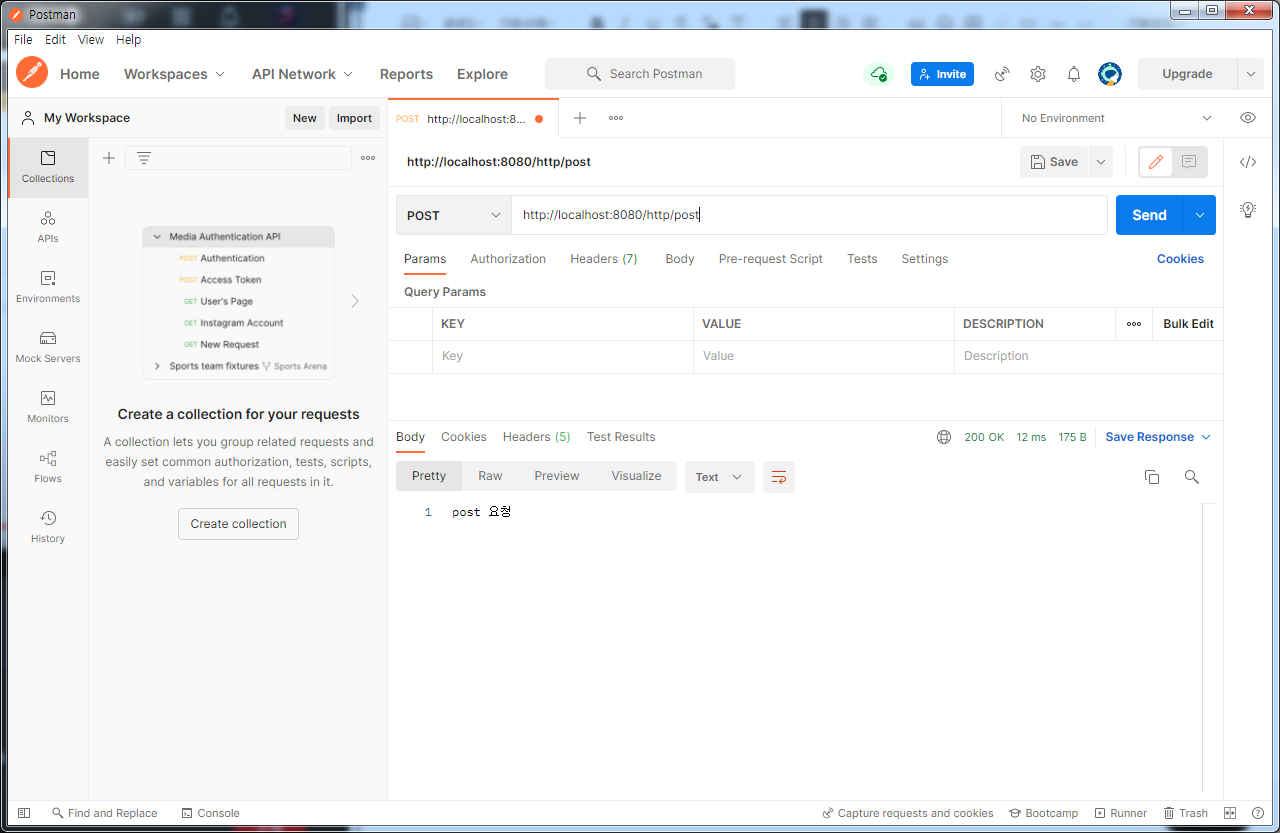Viewport: 1280px width, 833px height.
Task: Click the network globe icon in response bar
Action: [944, 437]
